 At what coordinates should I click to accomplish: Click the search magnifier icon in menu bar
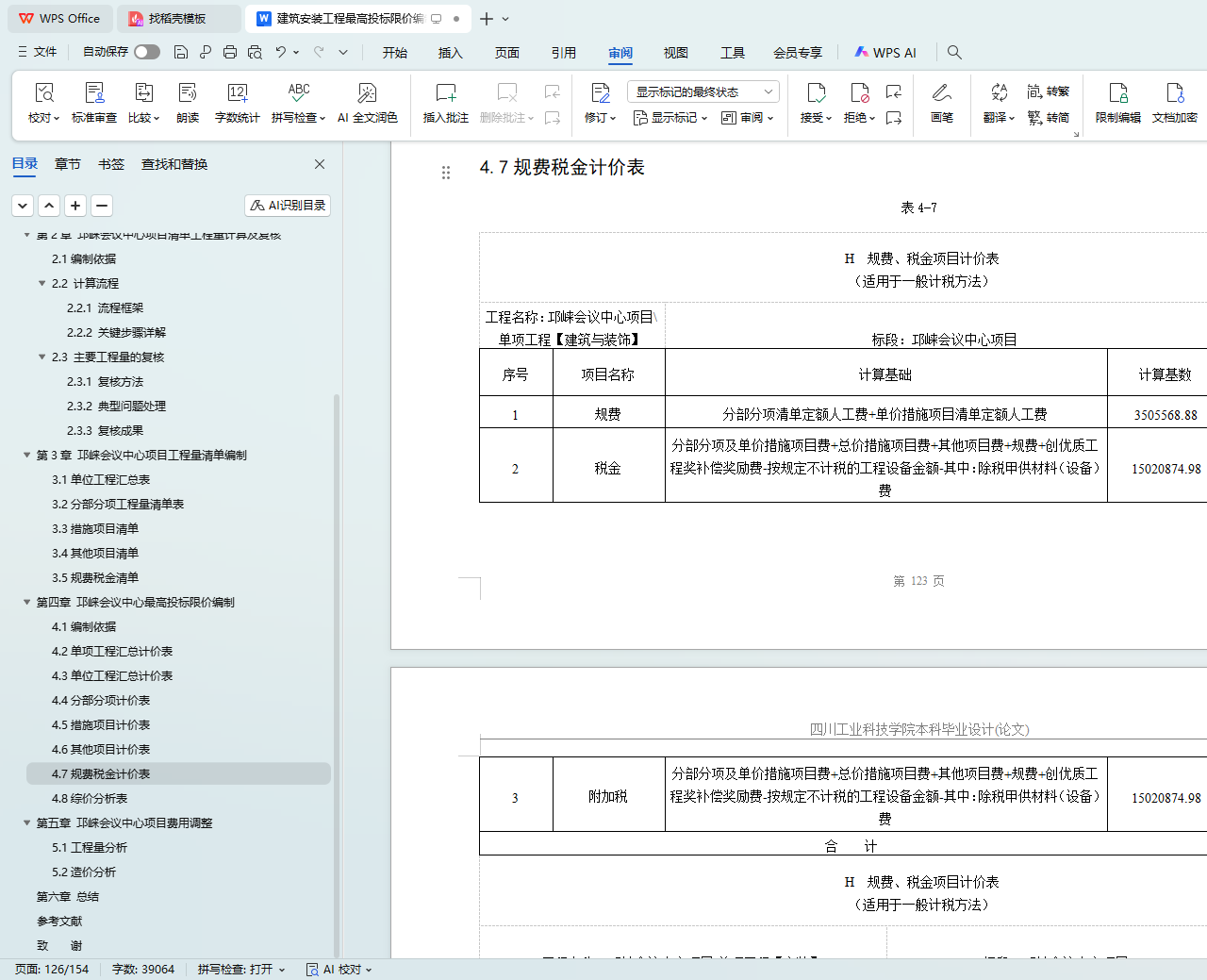coord(954,53)
